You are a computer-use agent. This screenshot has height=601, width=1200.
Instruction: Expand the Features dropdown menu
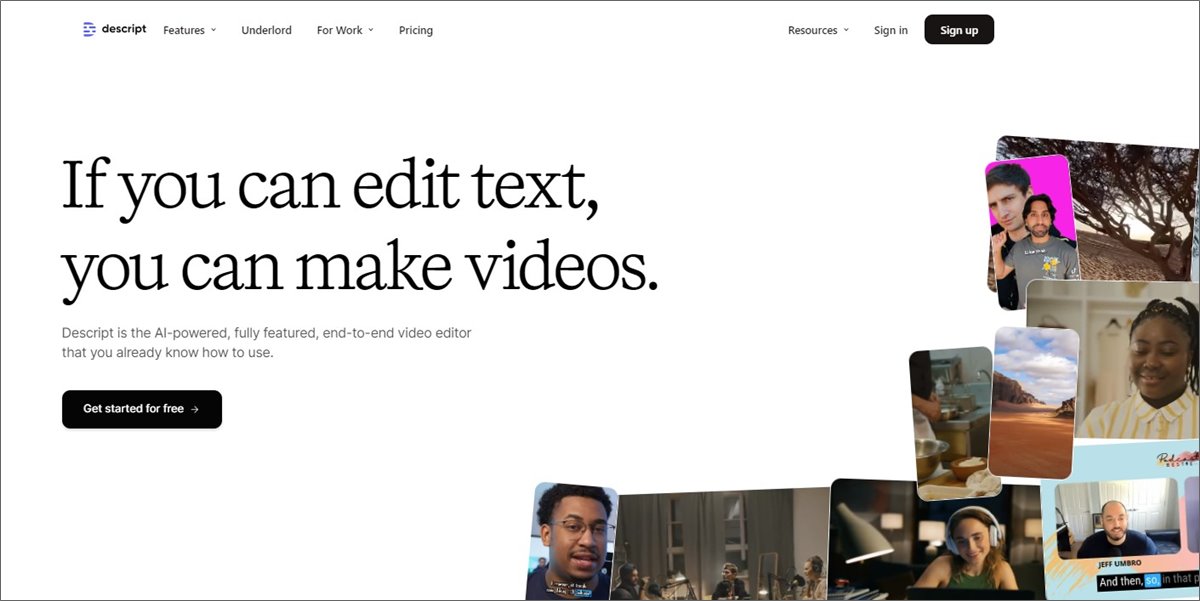[x=189, y=30]
